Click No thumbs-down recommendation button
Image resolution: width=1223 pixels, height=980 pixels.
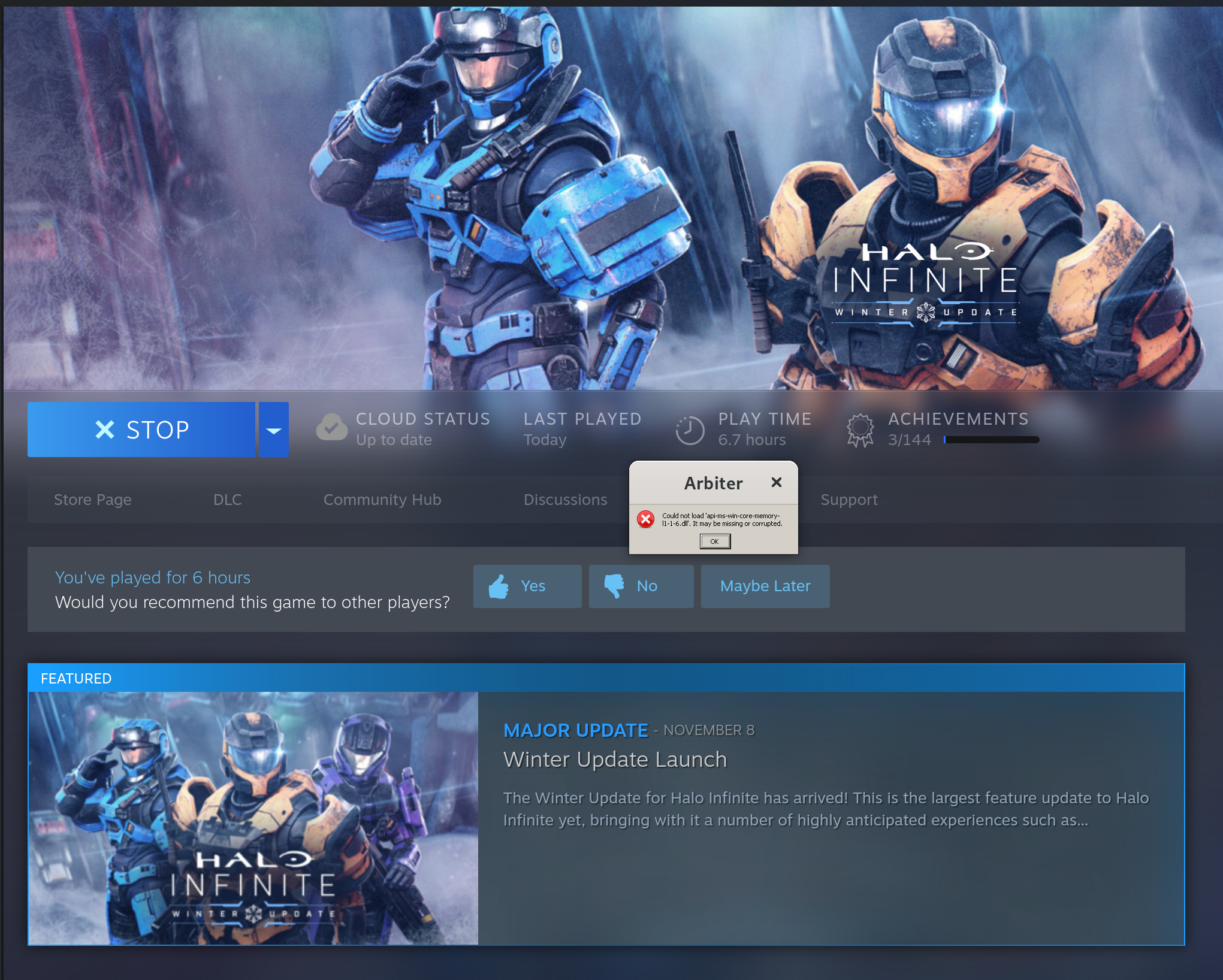[x=641, y=586]
